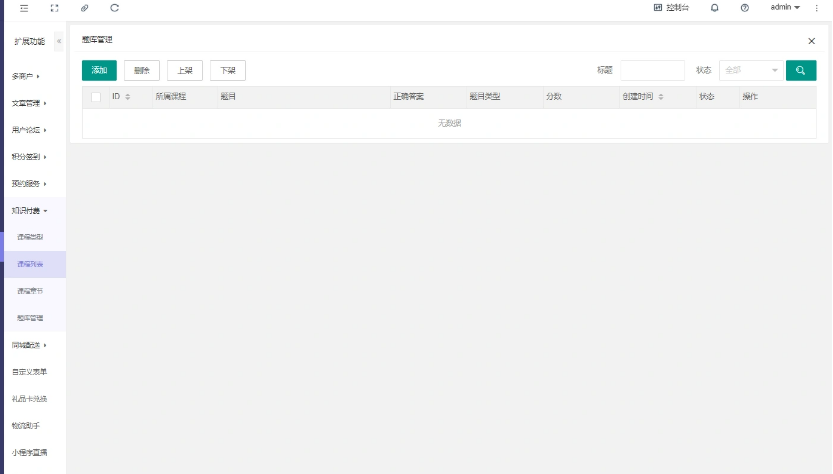Open the vertical dots more menu
Screen dimensions: 833x474
pos(817,8)
